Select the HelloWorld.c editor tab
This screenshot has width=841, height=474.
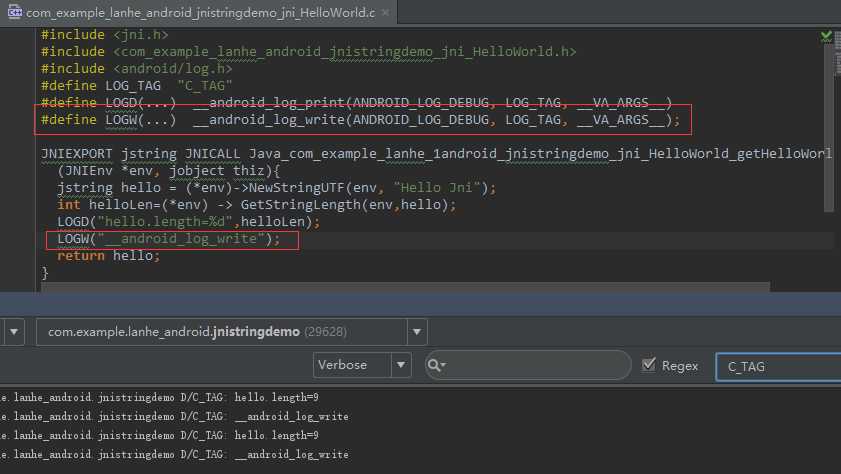(x=198, y=12)
